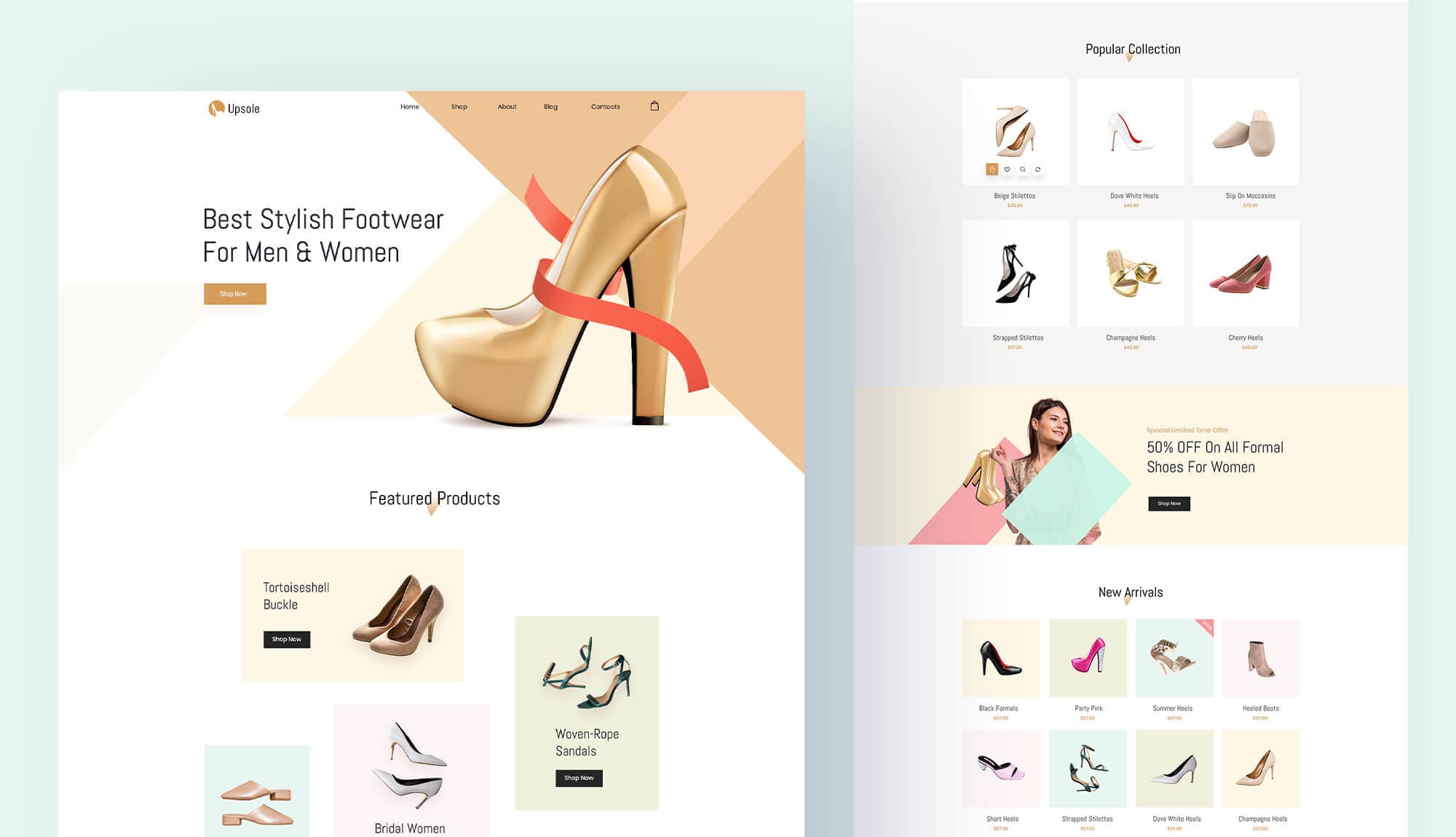Click the wishlist heart icon on Beige Stilettos
The width and height of the screenshot is (1456, 837).
point(1008,170)
